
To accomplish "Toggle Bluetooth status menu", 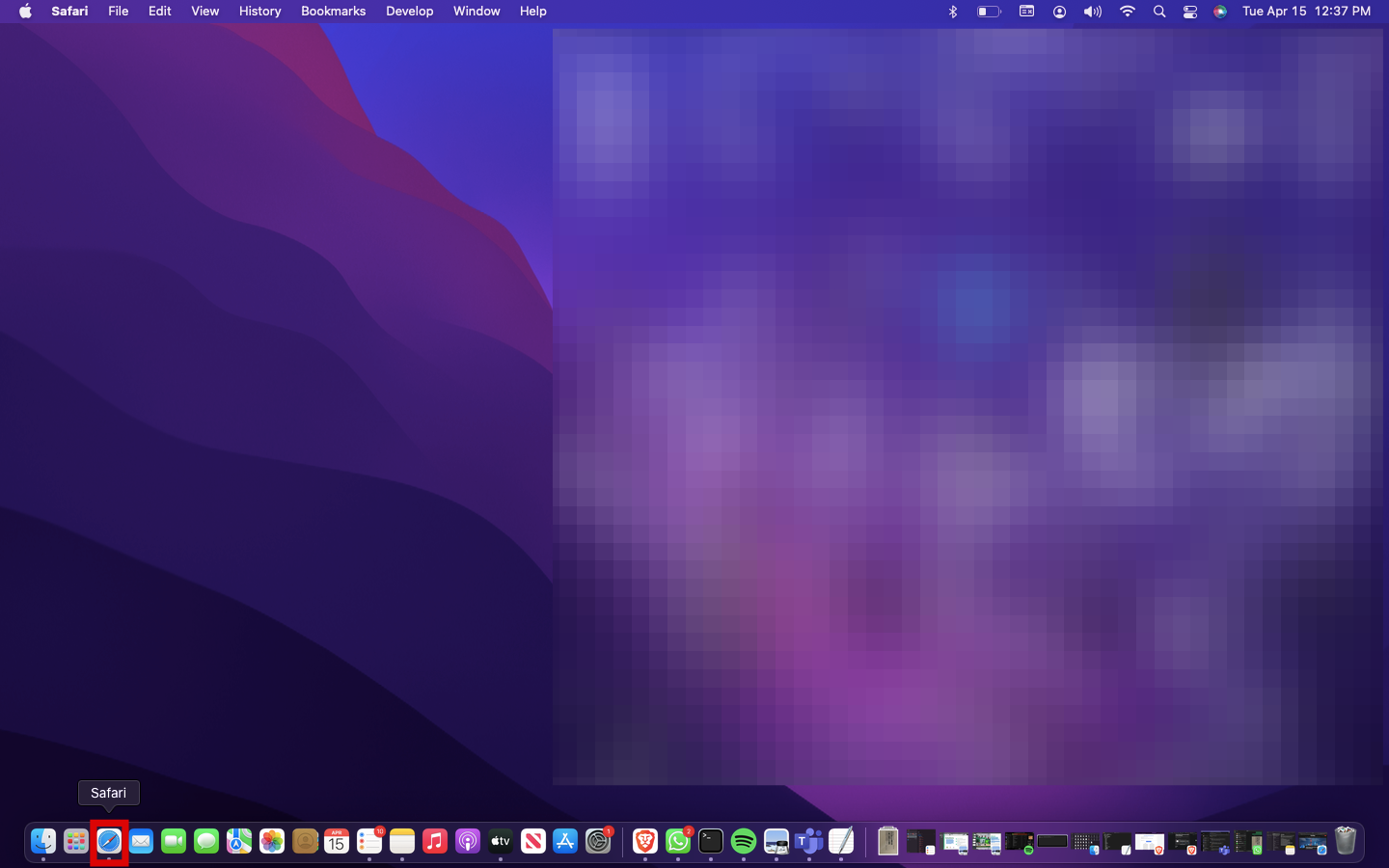I will (x=953, y=12).
